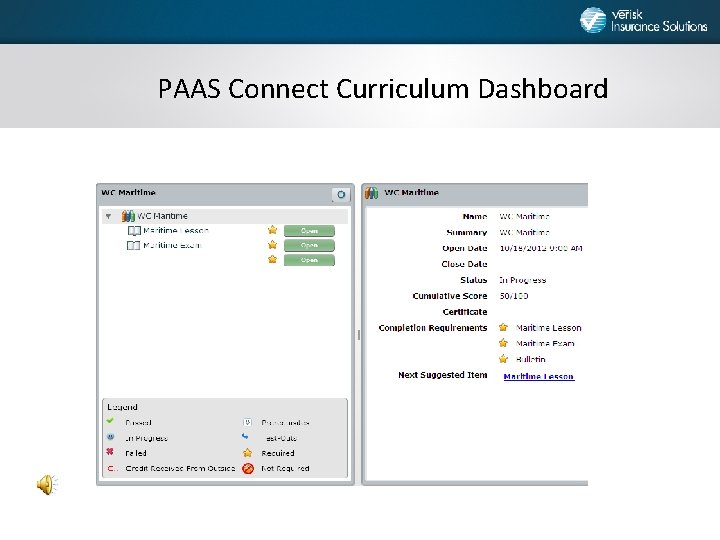Click the Credit Received From Outside label
The height and width of the screenshot is (540, 720).
pyautogui.click(x=180, y=468)
